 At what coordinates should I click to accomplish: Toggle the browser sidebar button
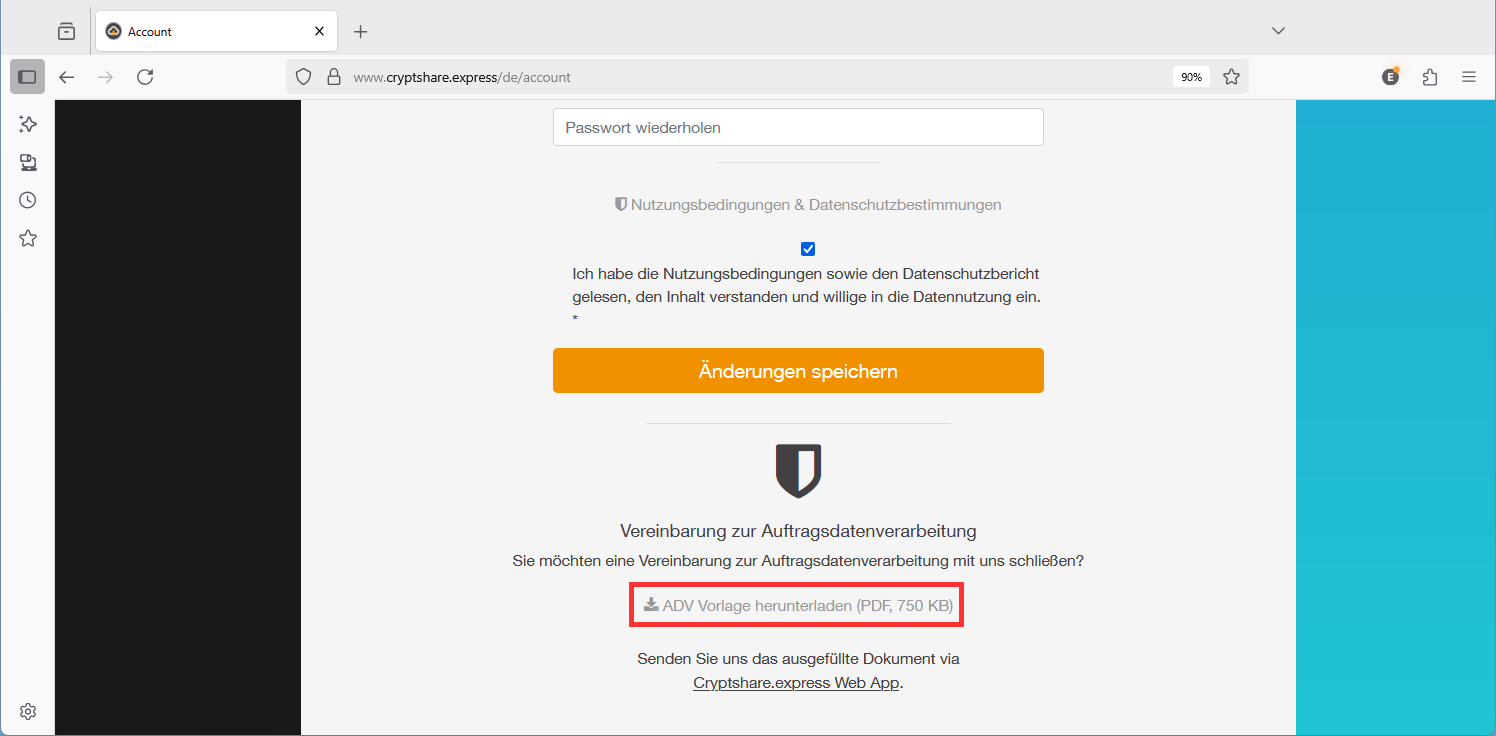tap(27, 77)
